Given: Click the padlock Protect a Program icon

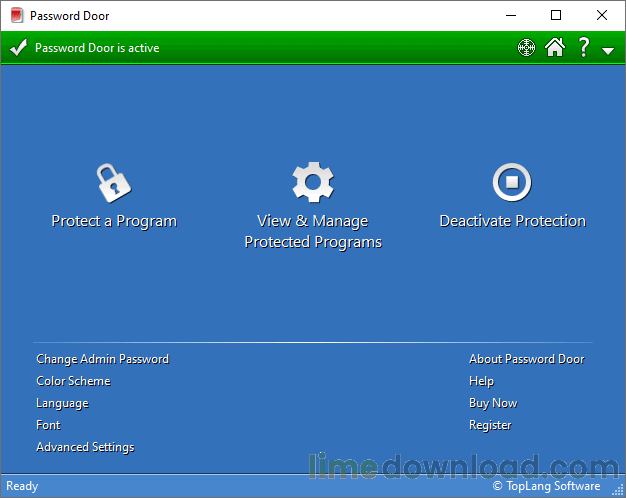Looking at the screenshot, I should (114, 183).
